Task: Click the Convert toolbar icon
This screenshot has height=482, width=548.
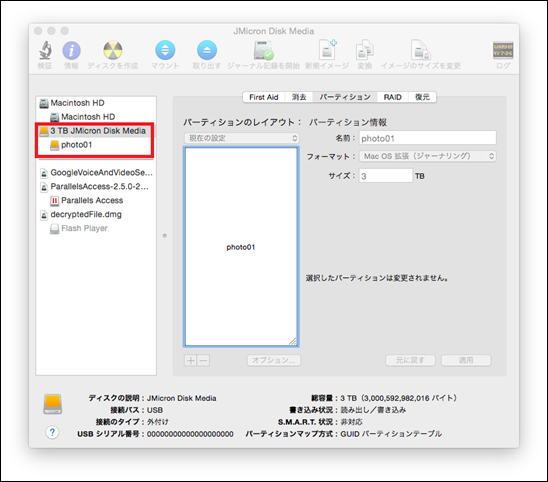Action: coord(365,50)
